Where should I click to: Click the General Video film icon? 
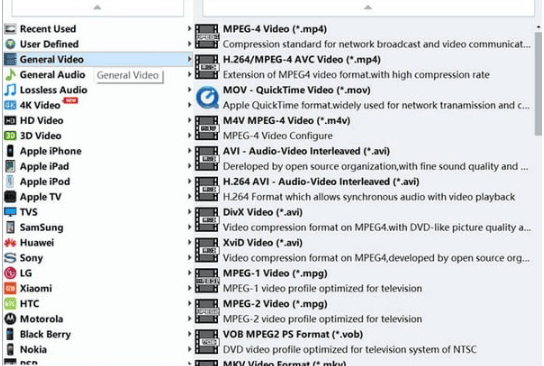pyautogui.click(x=10, y=59)
